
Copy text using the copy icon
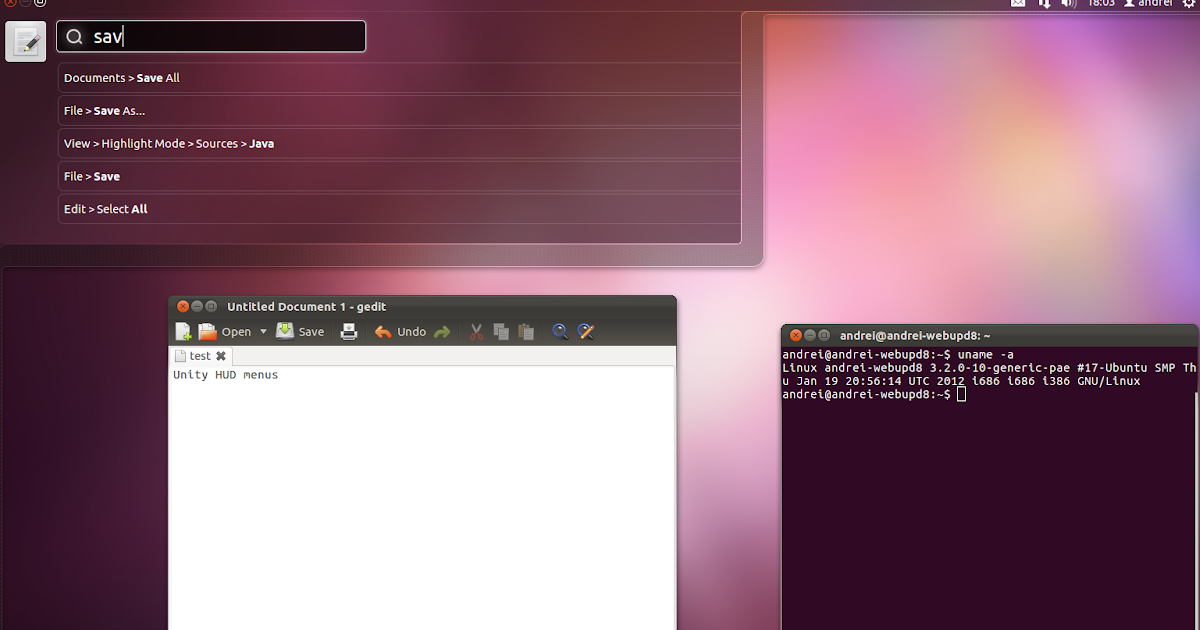point(501,331)
